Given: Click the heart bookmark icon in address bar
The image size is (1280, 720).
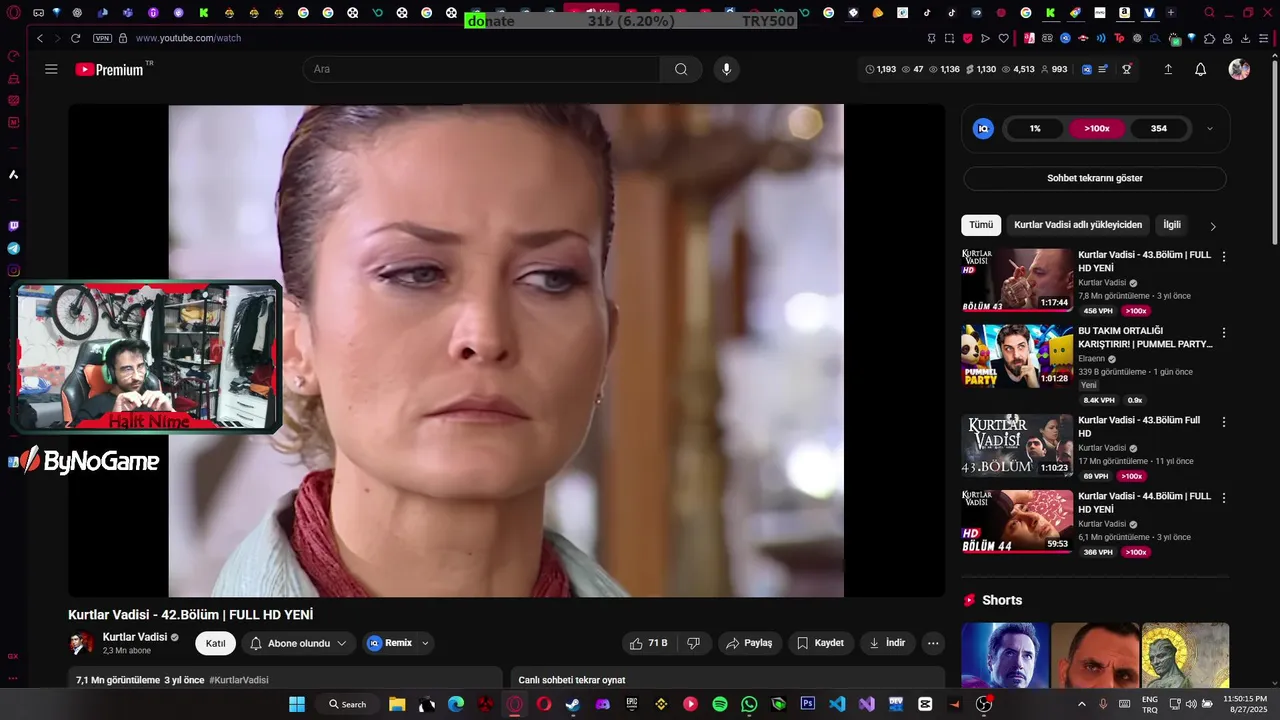Looking at the screenshot, I should pos(1004,38).
